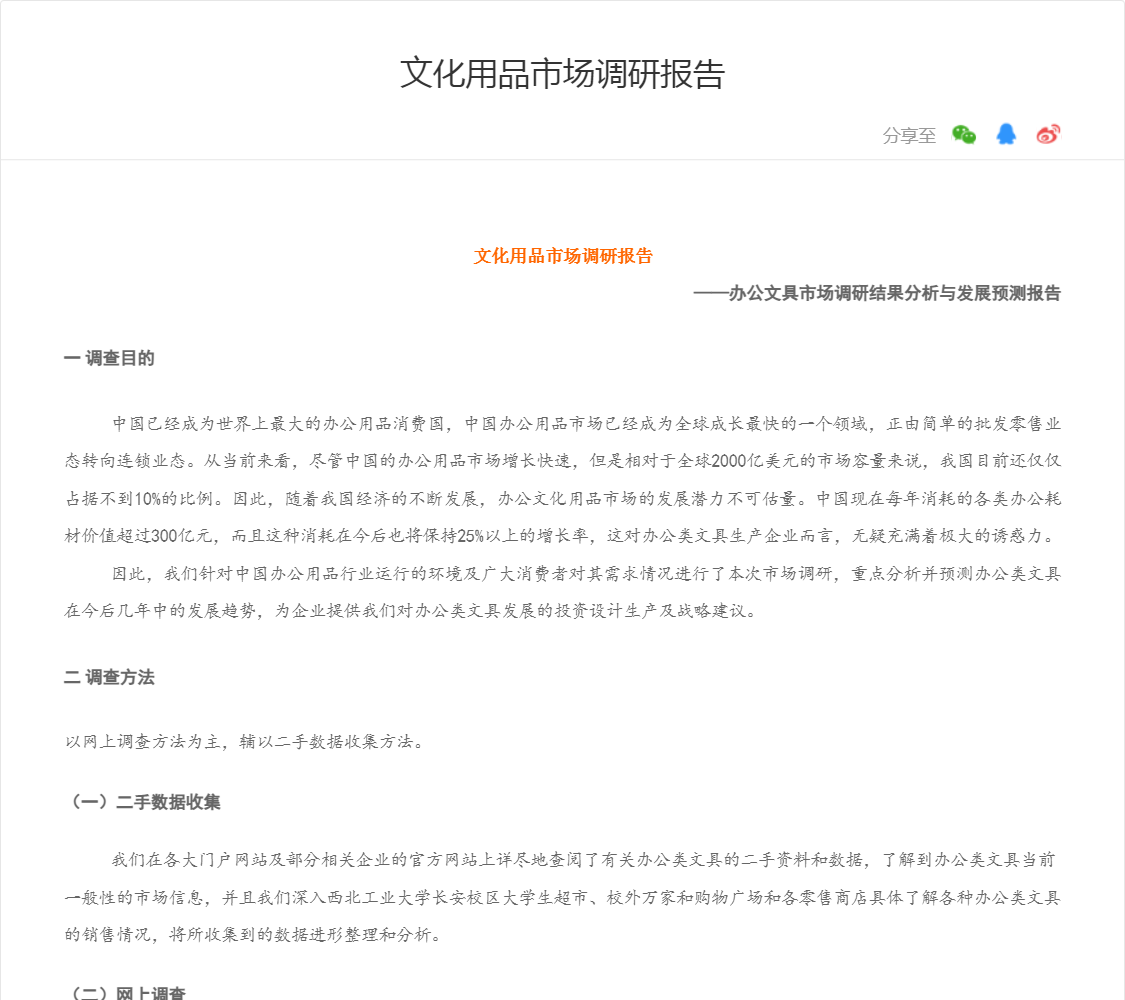Screen dimensions: 1125x1000
Task: Click the （一）二手数据收集 subheading
Action: tap(142, 802)
